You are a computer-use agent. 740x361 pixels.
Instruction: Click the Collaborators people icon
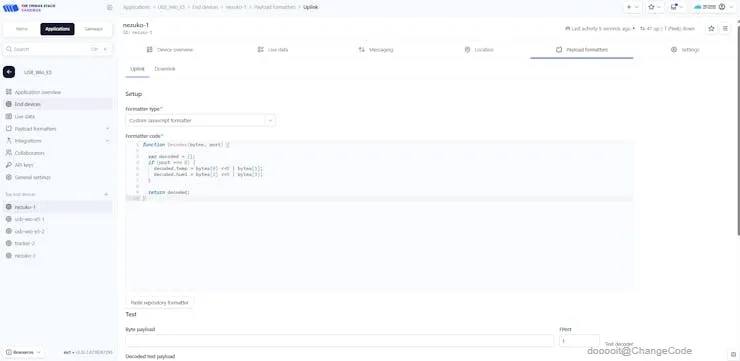point(8,153)
